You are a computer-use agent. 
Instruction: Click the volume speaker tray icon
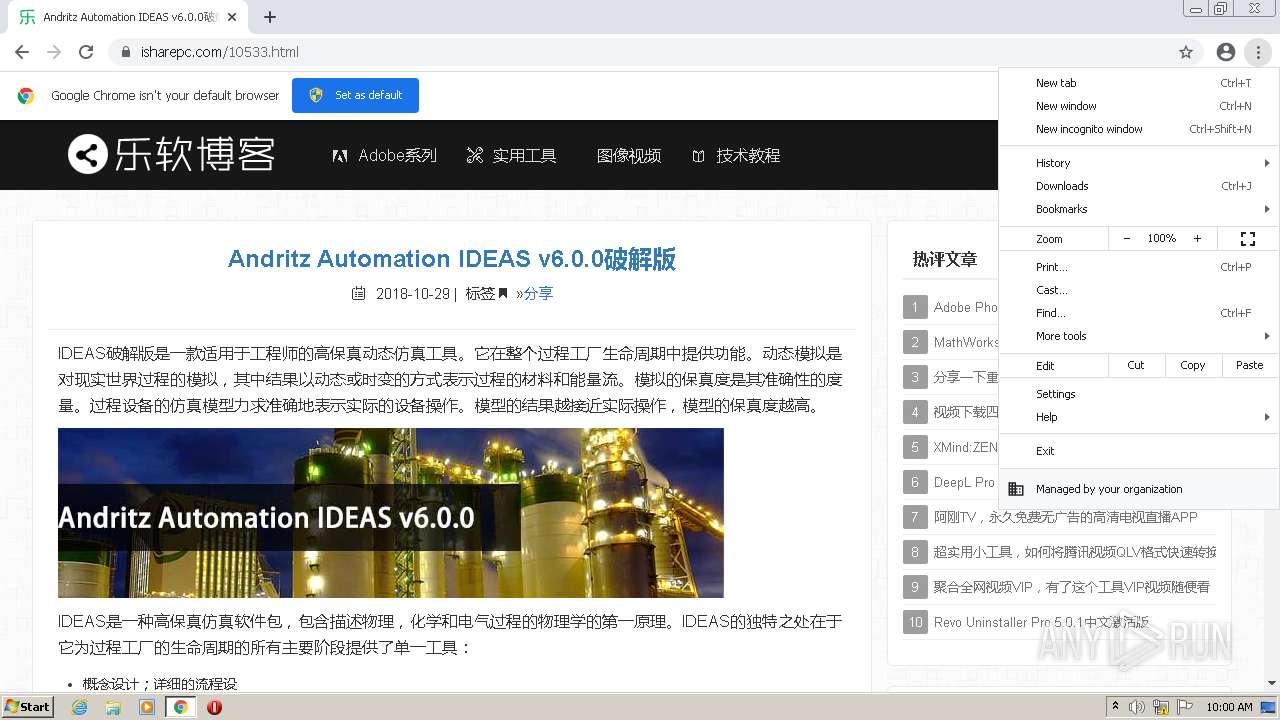coord(1138,707)
